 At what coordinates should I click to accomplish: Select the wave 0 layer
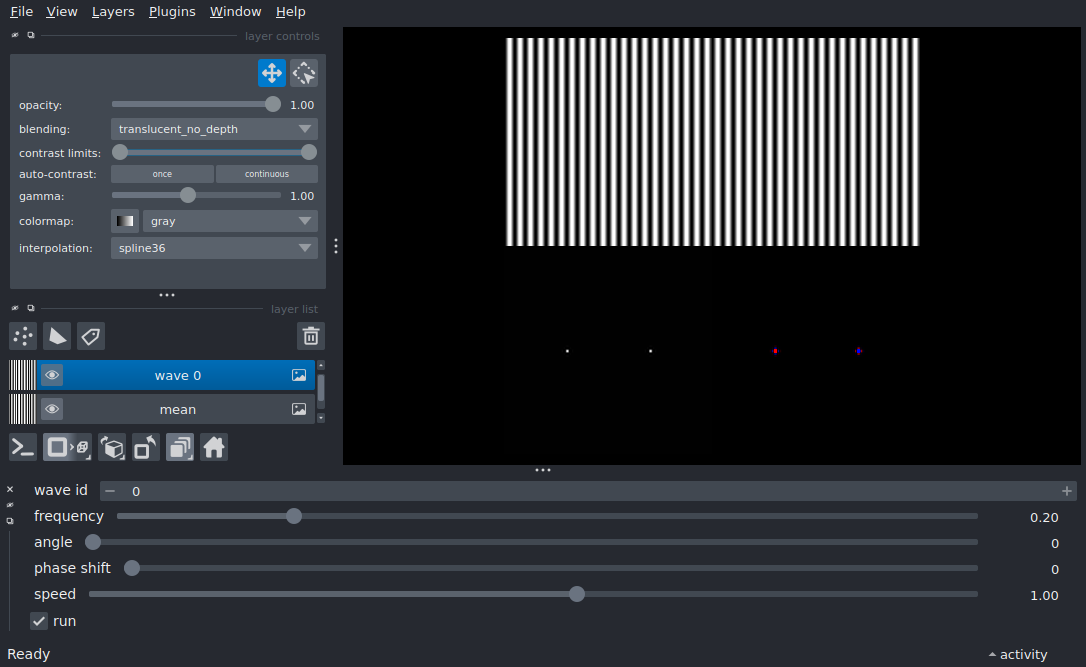pyautogui.click(x=177, y=375)
